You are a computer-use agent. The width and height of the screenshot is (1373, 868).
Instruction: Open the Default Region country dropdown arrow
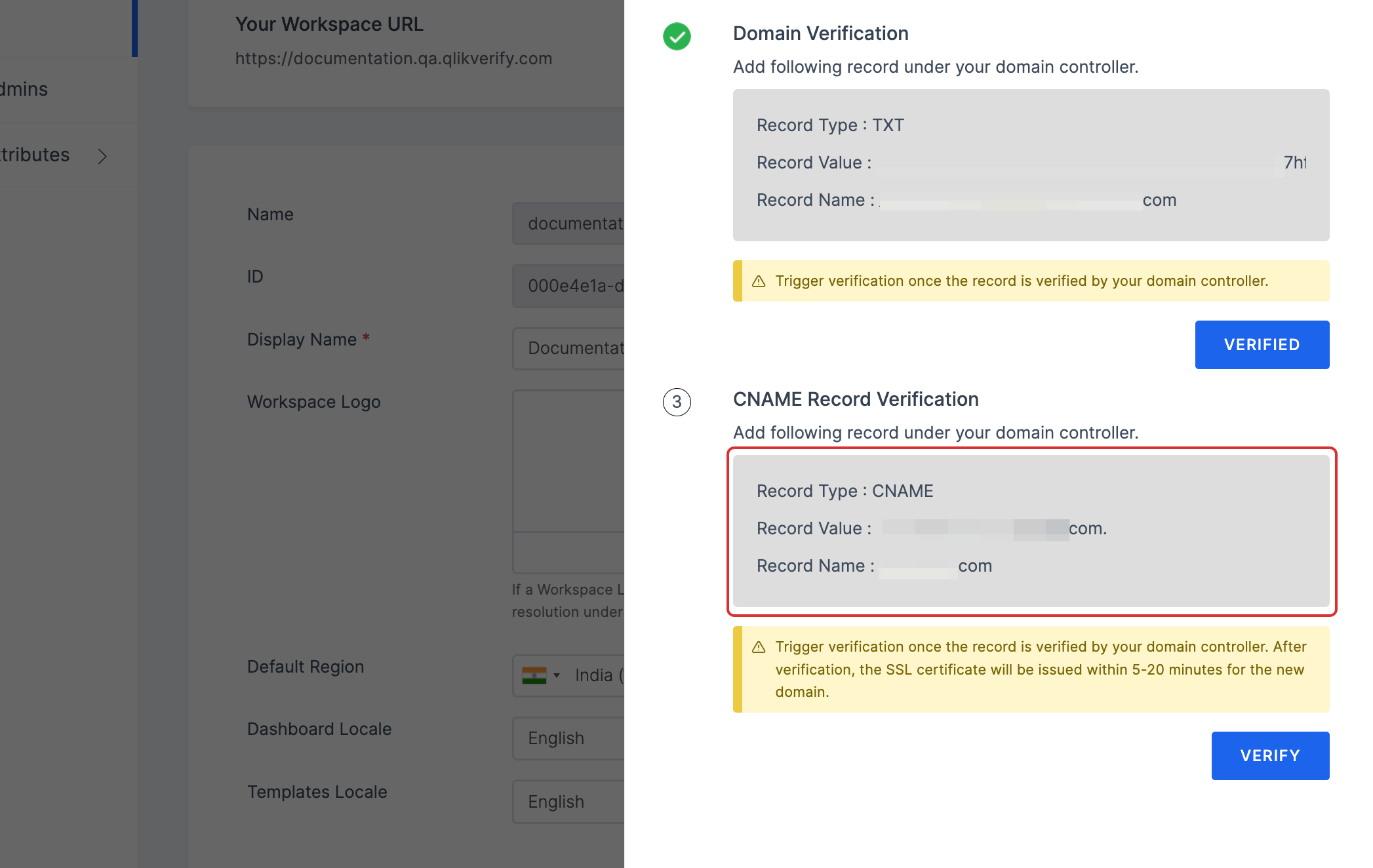click(x=557, y=675)
